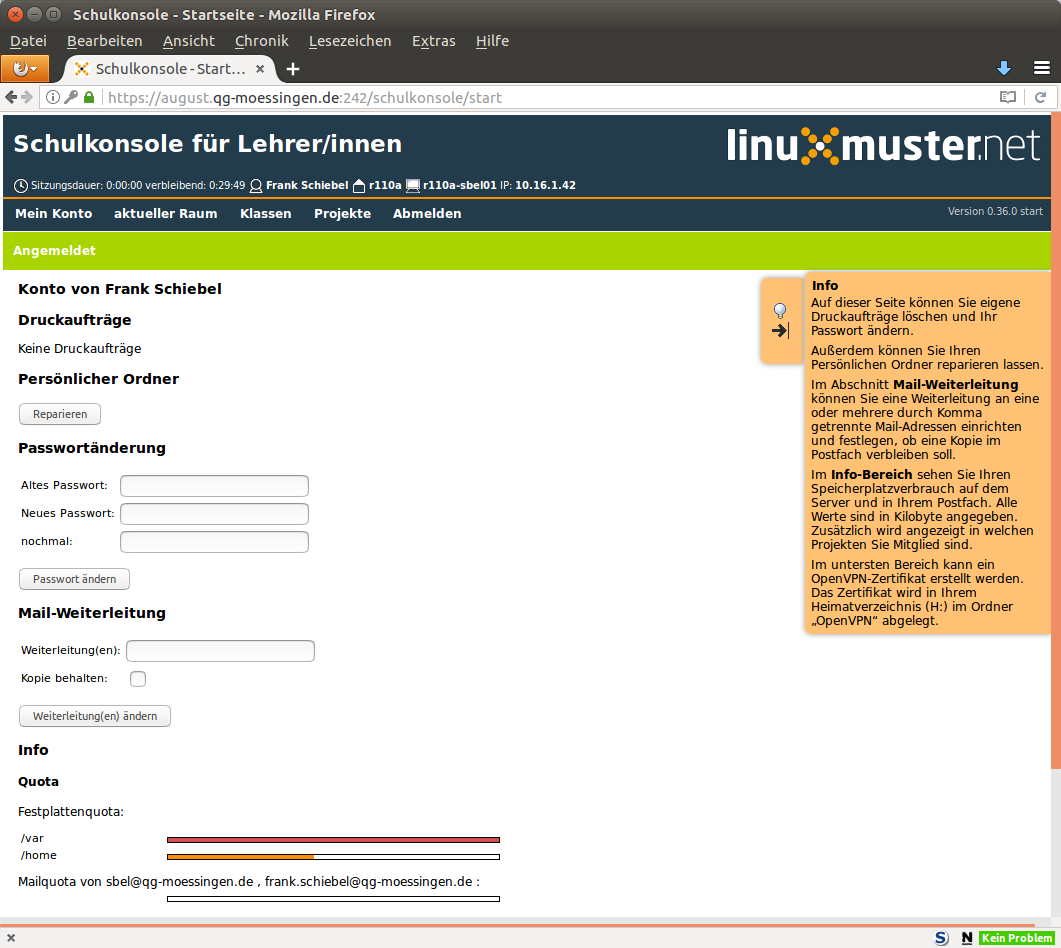This screenshot has width=1061, height=948.
Task: Focus the Altes Passwort field
Action: point(214,486)
